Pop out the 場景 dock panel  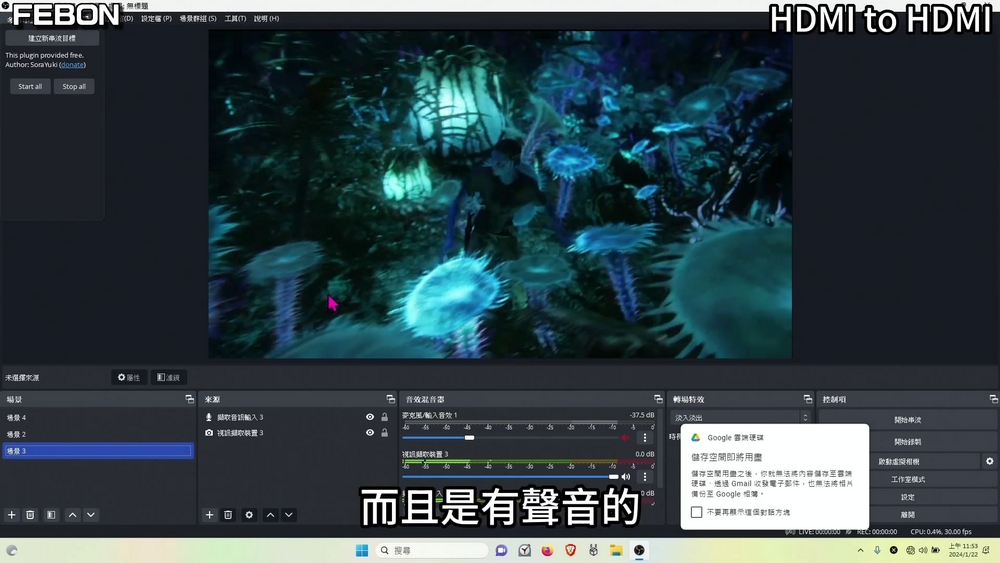point(189,398)
